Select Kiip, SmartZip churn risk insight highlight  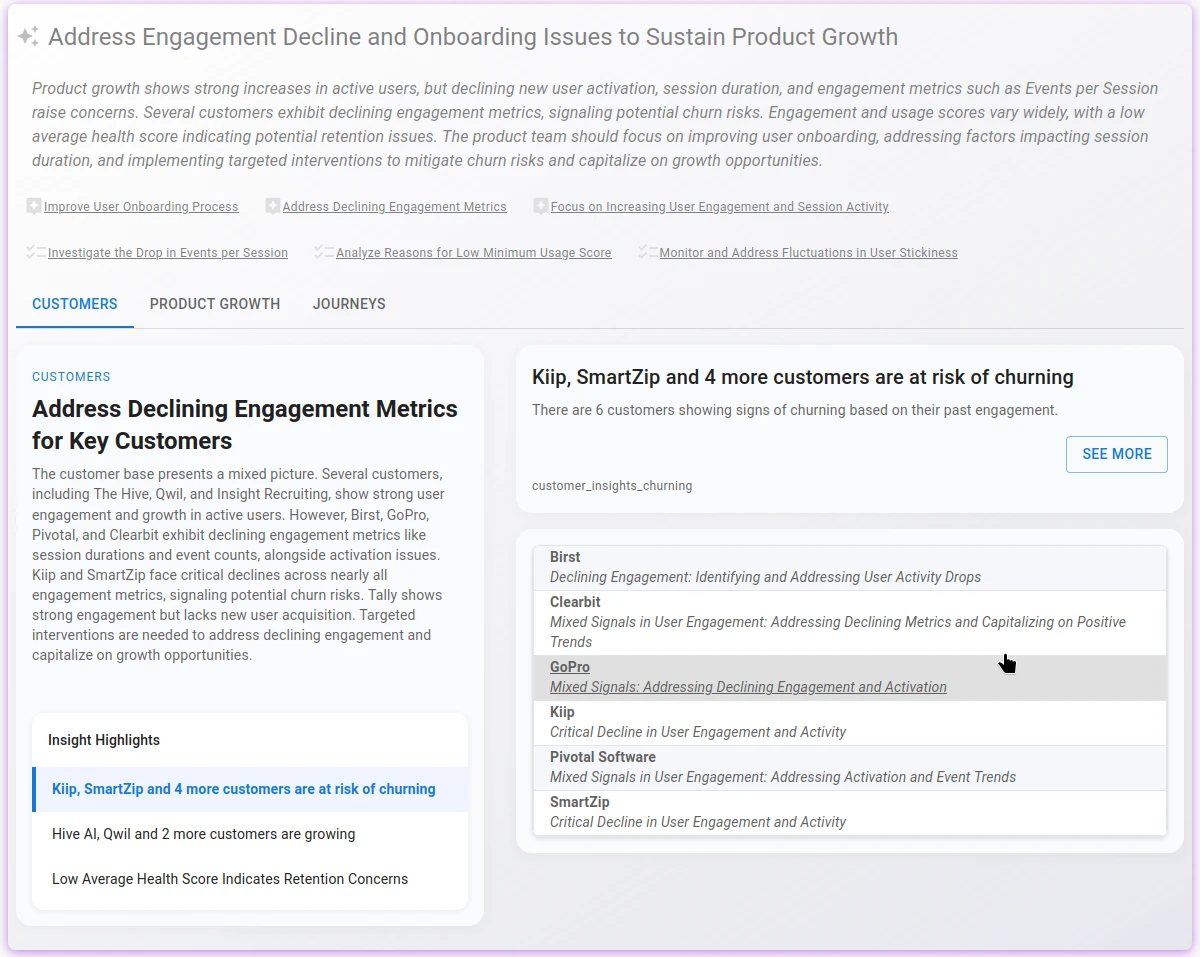click(x=250, y=789)
